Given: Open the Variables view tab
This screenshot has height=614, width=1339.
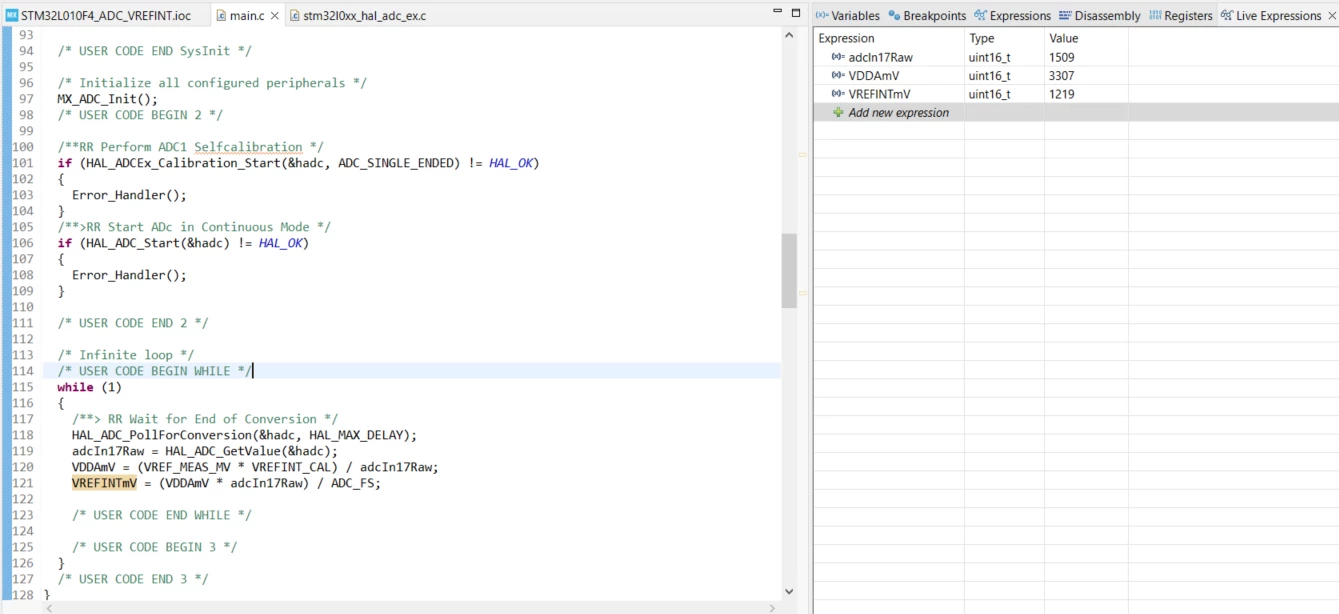Looking at the screenshot, I should pos(848,16).
